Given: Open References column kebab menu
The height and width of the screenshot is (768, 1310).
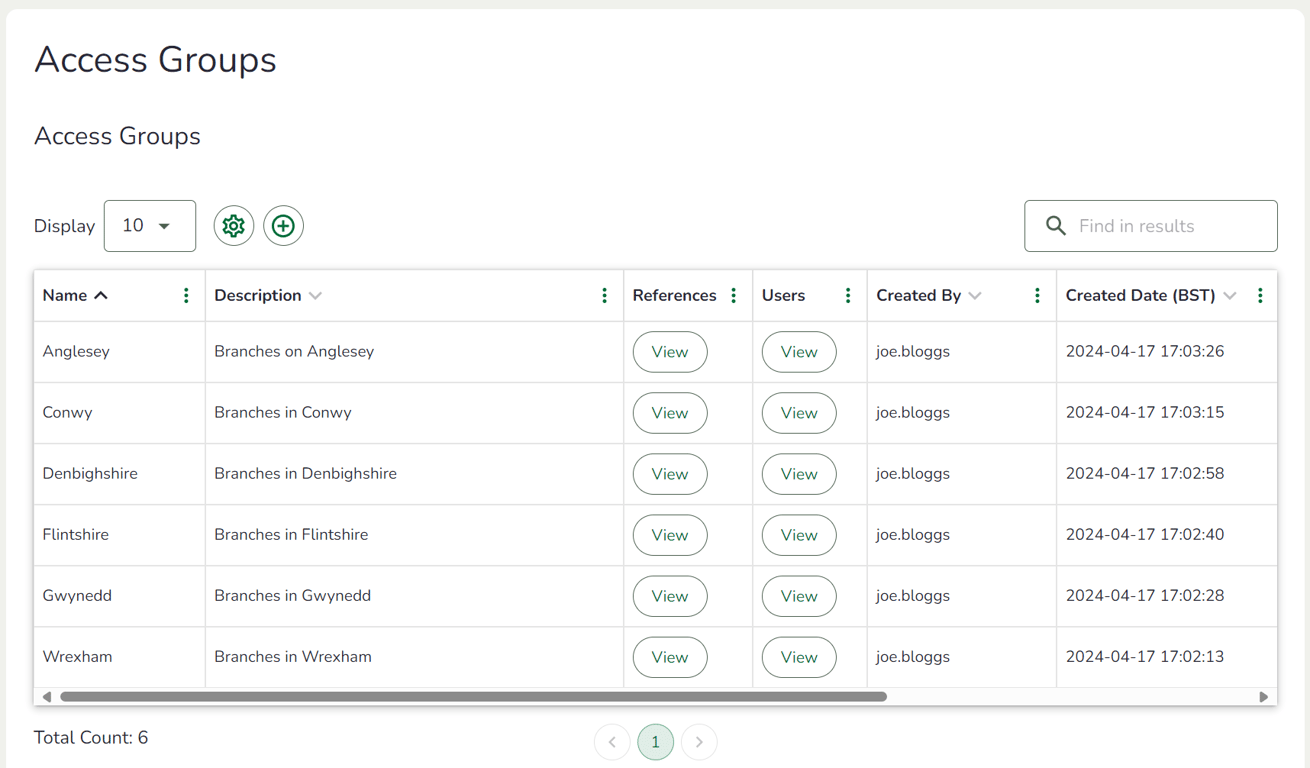Looking at the screenshot, I should point(734,296).
